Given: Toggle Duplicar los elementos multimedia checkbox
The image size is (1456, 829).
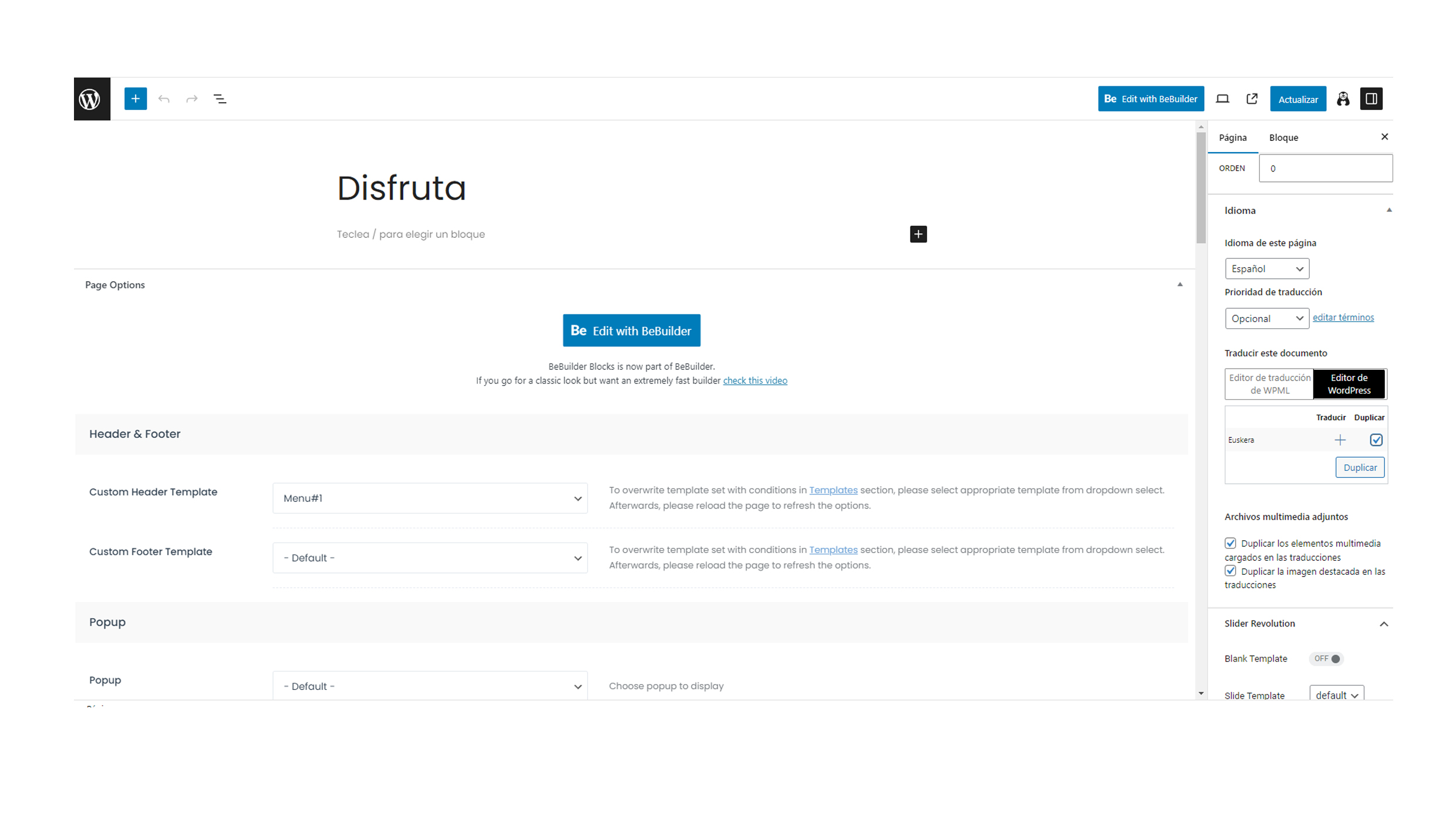Looking at the screenshot, I should [x=1231, y=543].
